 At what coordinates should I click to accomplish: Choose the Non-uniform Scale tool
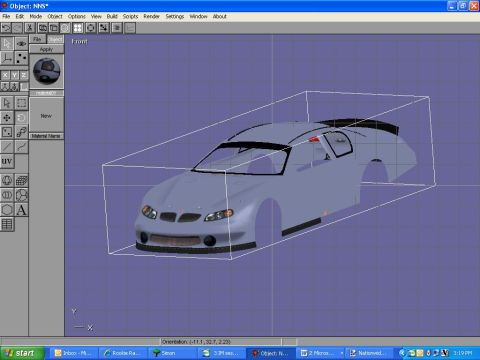[x=7, y=132]
